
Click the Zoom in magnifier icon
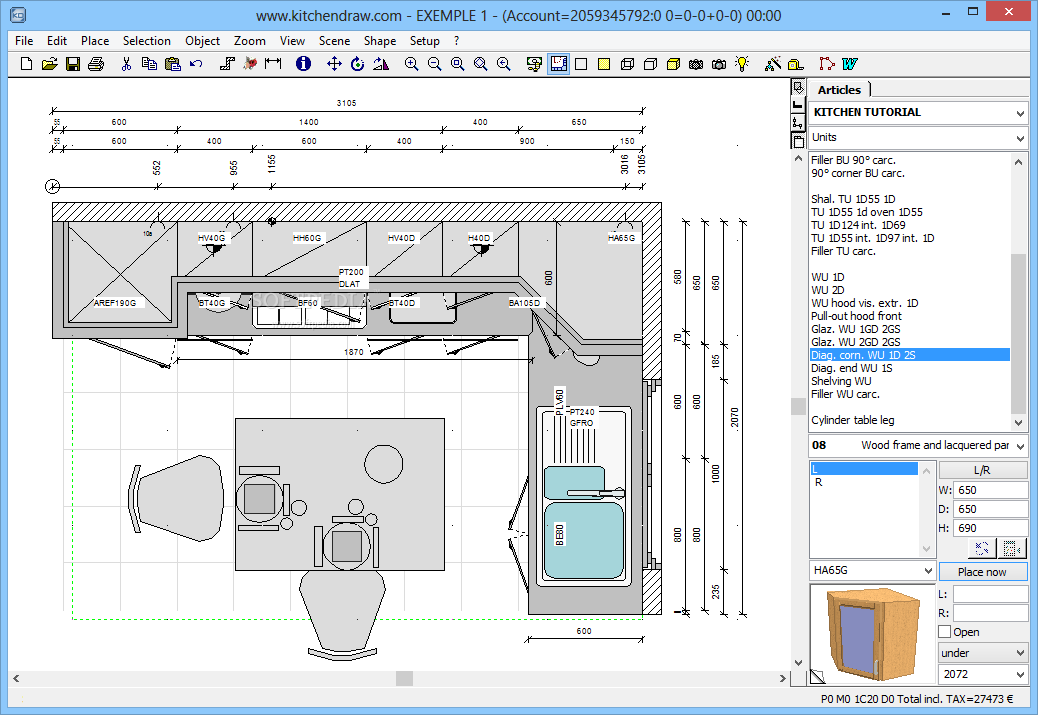411,64
